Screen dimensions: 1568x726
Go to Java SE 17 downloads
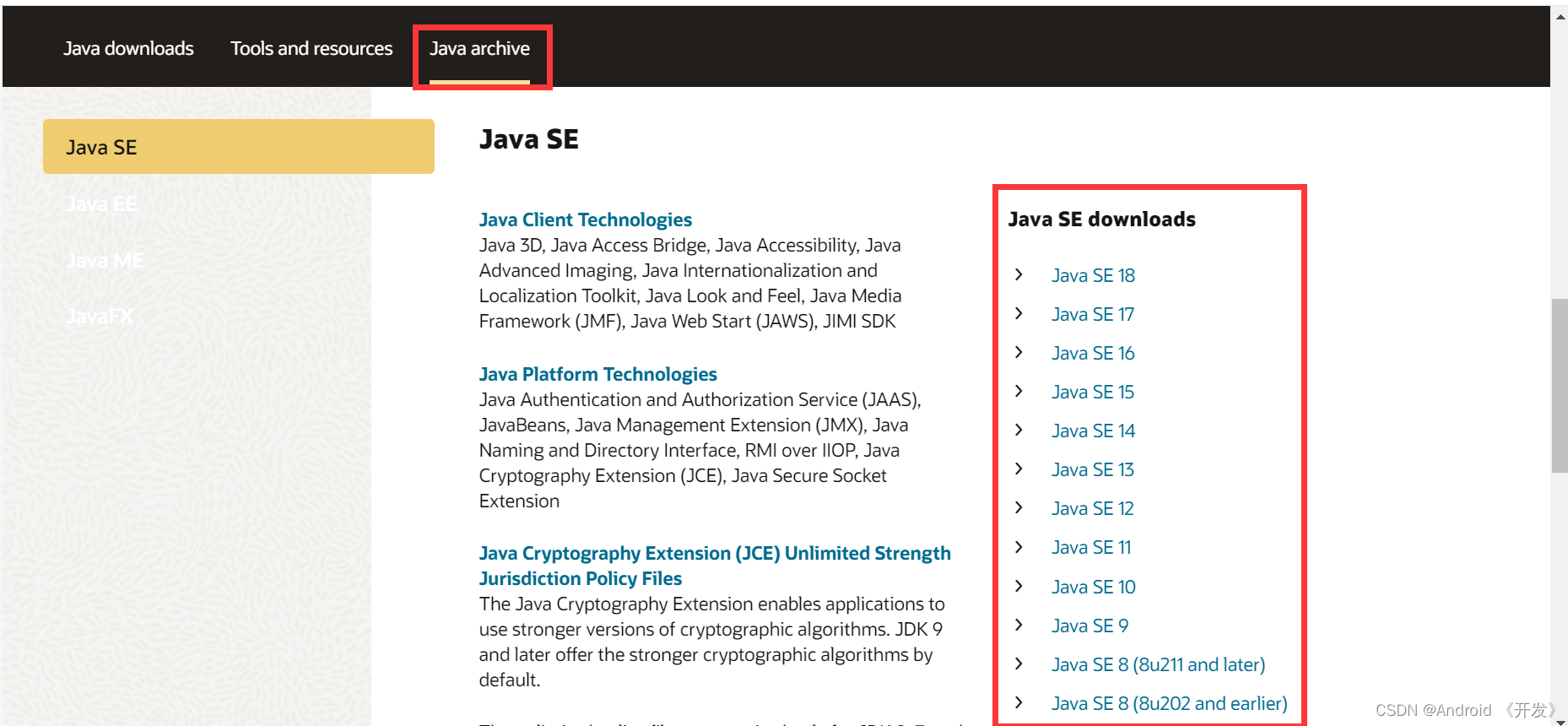click(1093, 315)
